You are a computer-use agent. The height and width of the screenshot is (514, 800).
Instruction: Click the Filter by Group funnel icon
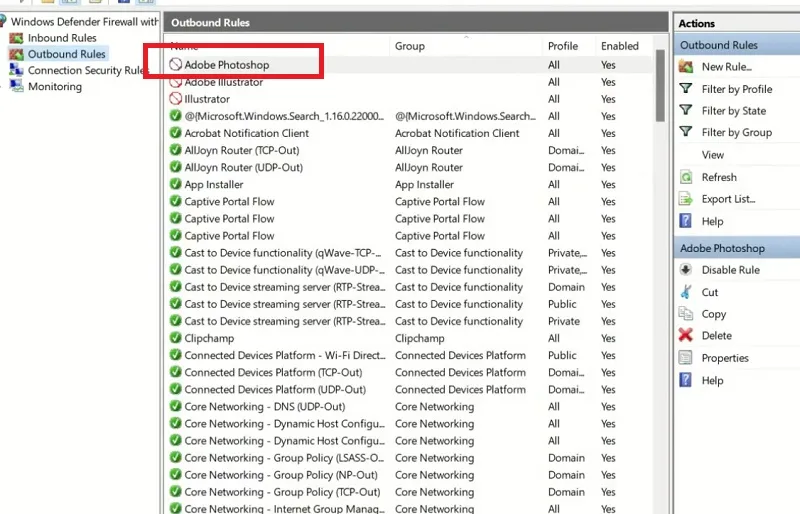pos(686,132)
